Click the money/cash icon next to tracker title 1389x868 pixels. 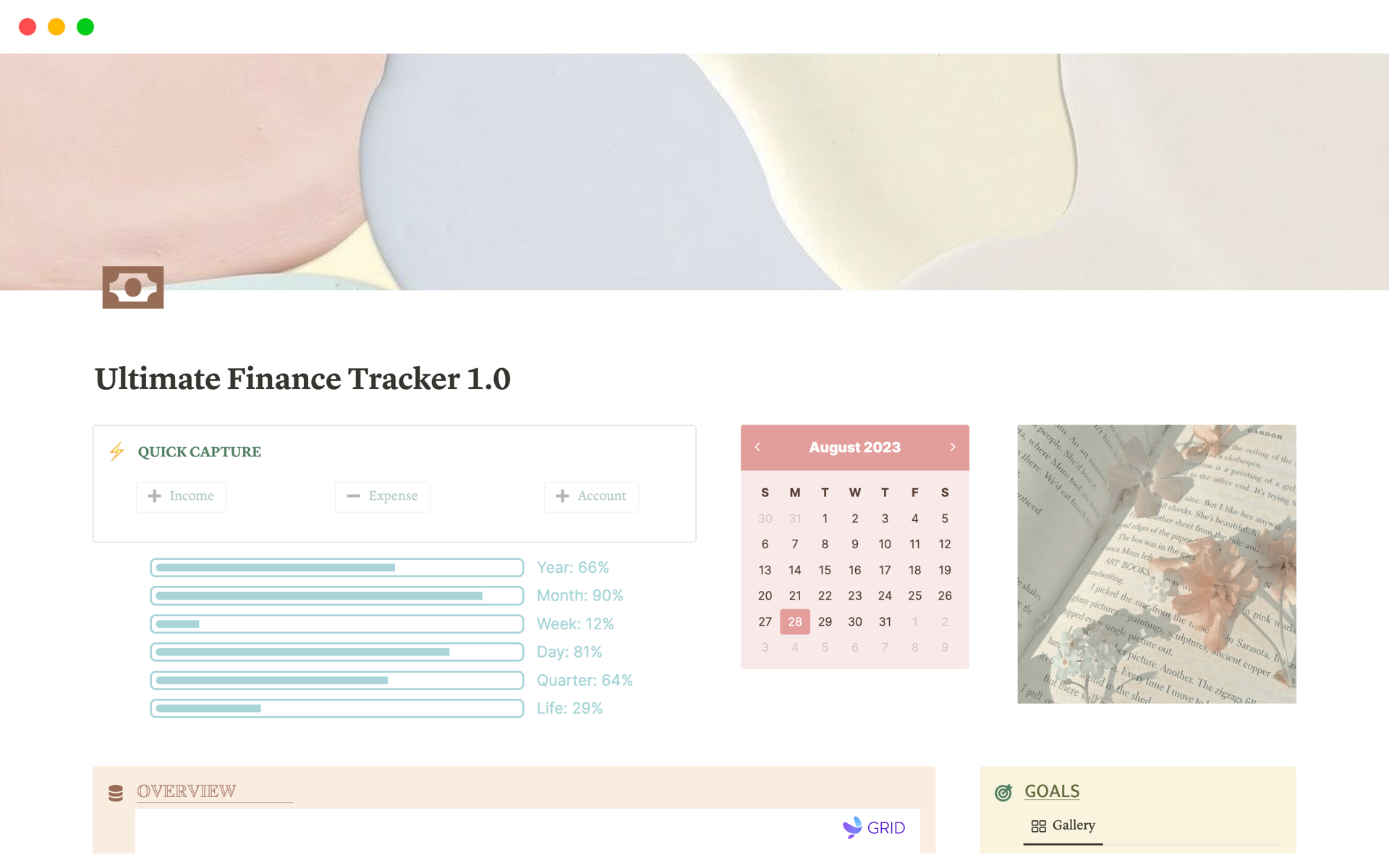(133, 286)
